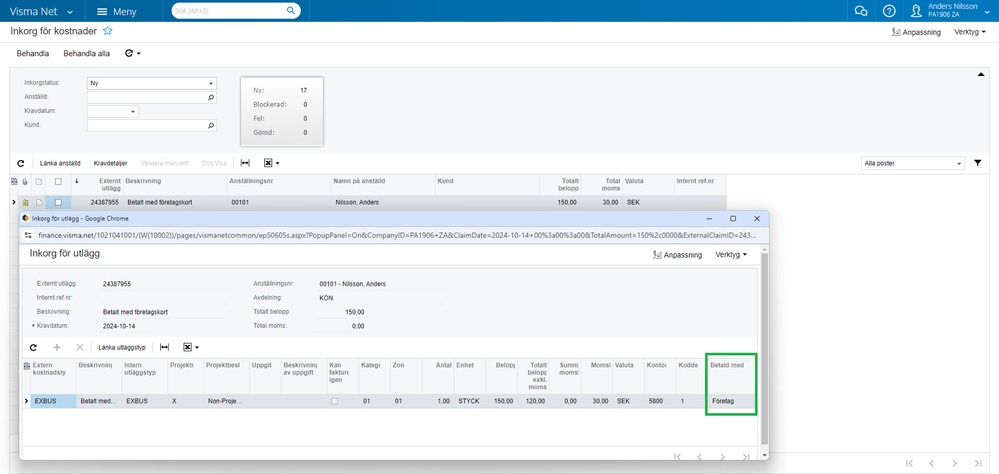This screenshot has height=474, width=999.
Task: Expand the Visma Net product dropdown
Action: pyautogui.click(x=69, y=12)
